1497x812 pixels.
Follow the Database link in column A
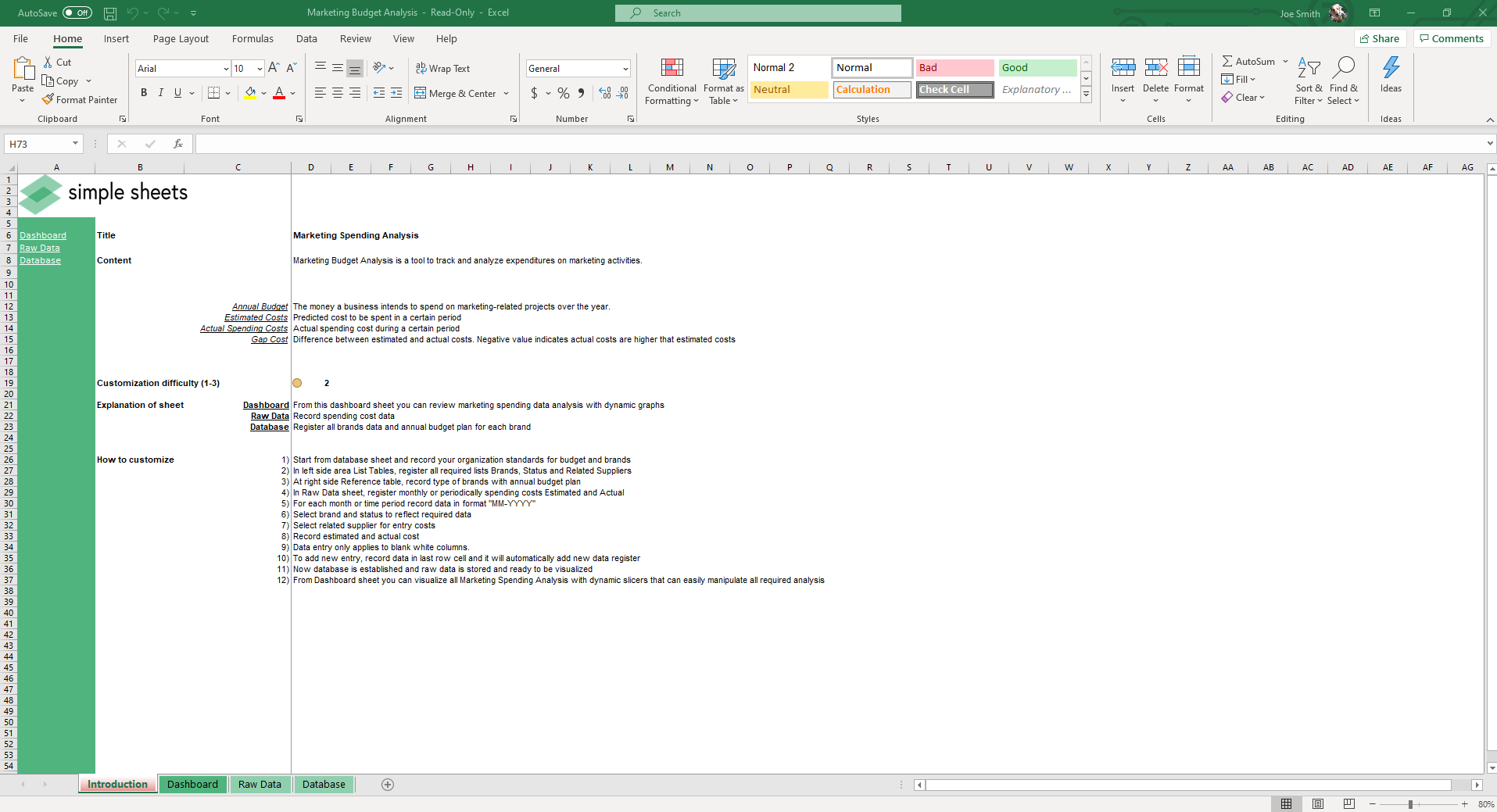point(41,260)
